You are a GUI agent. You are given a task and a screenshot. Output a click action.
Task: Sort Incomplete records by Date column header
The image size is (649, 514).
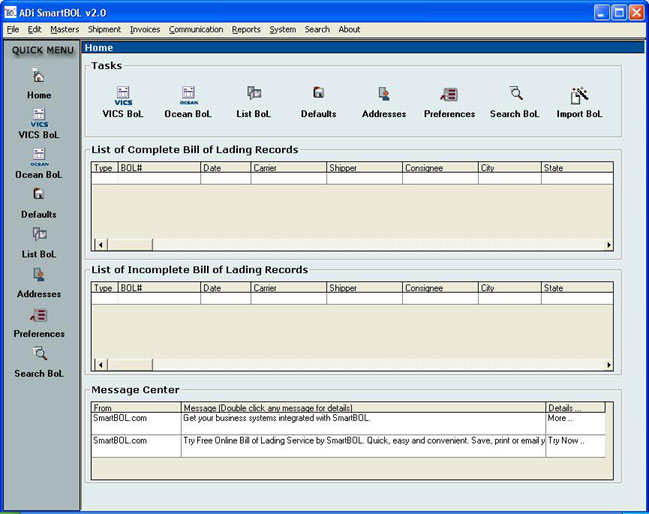[x=226, y=288]
